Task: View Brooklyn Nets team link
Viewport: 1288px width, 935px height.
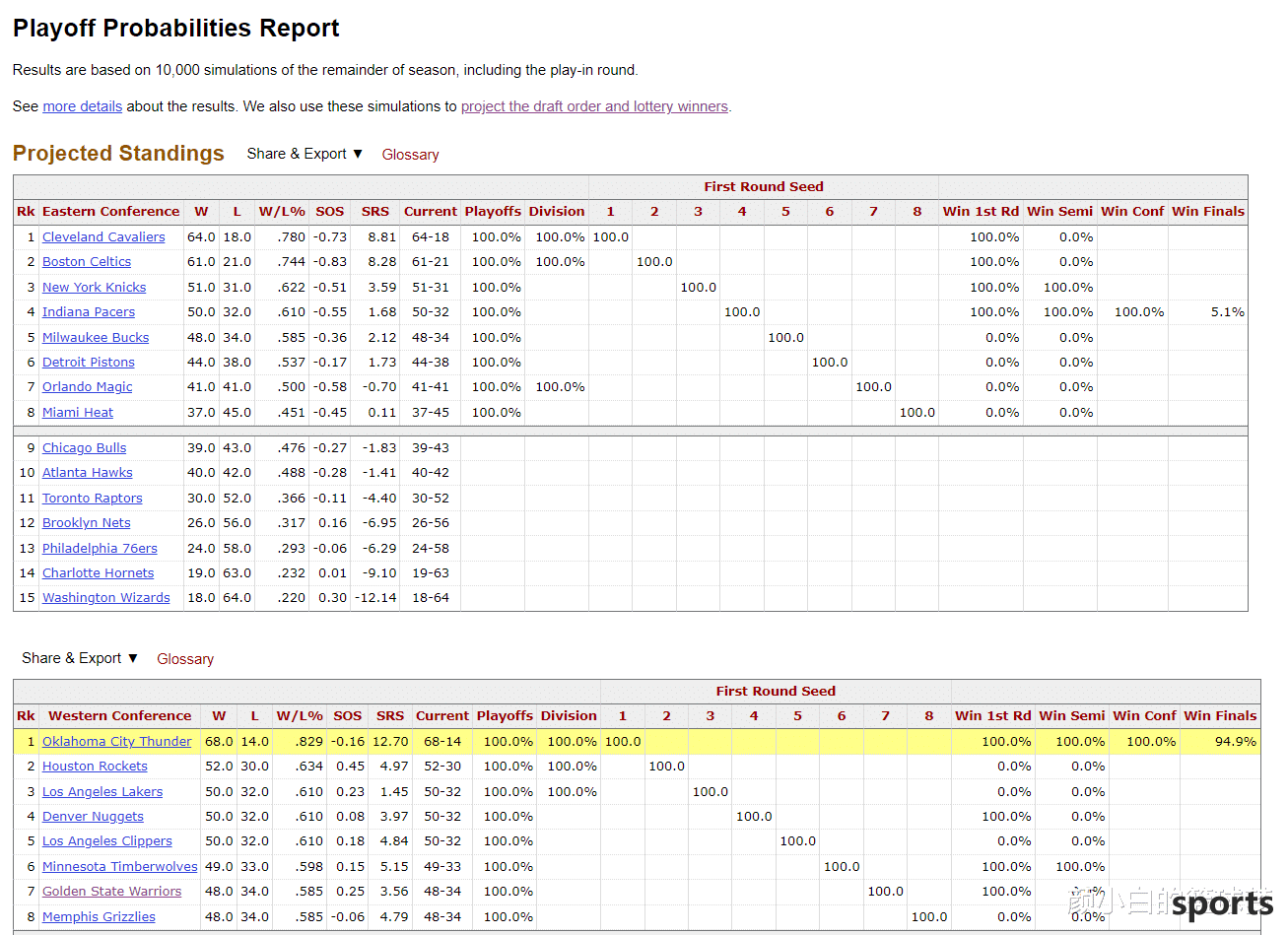Action: point(87,523)
